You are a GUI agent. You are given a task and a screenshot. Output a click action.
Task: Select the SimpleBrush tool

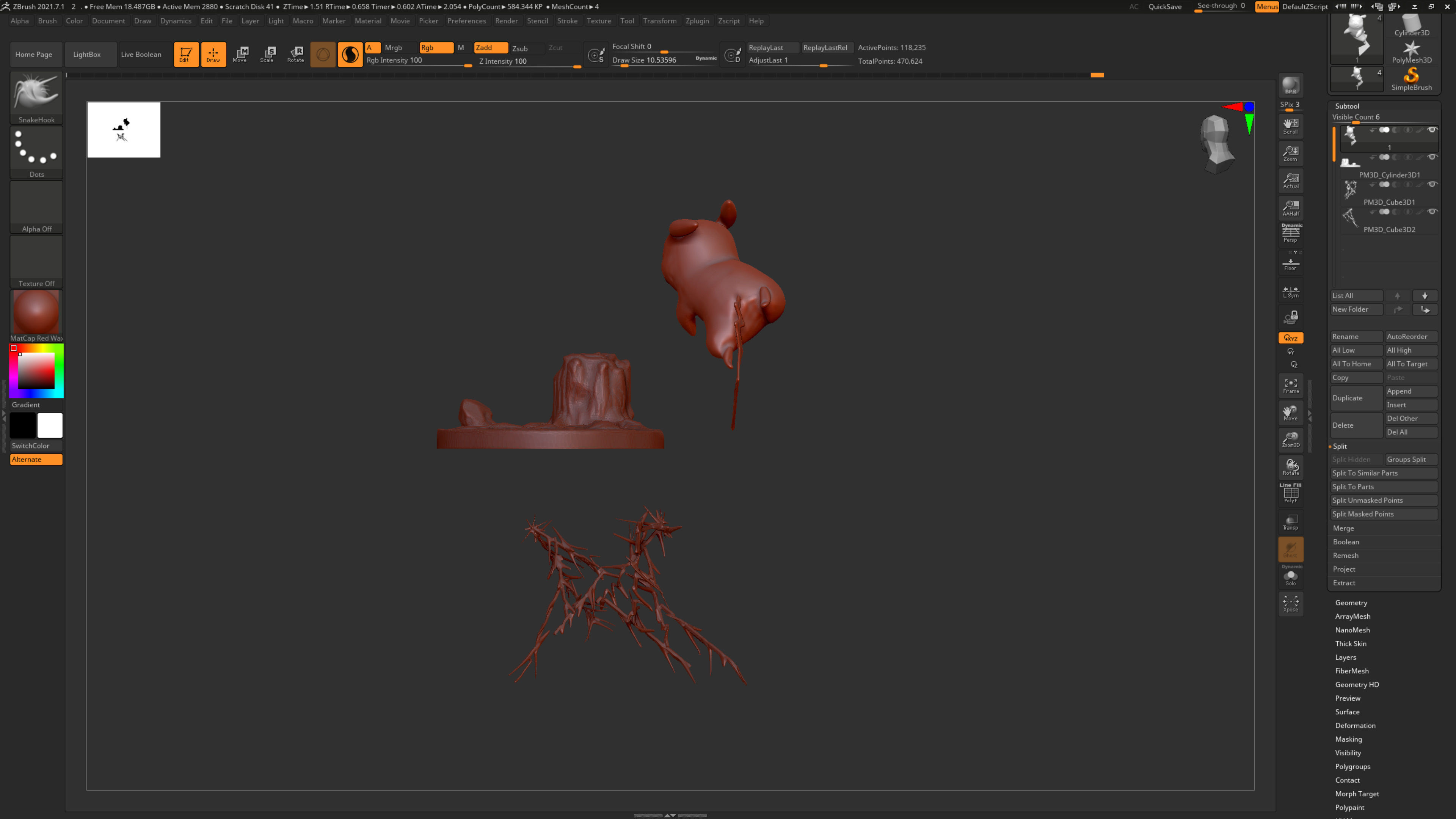1411,79
